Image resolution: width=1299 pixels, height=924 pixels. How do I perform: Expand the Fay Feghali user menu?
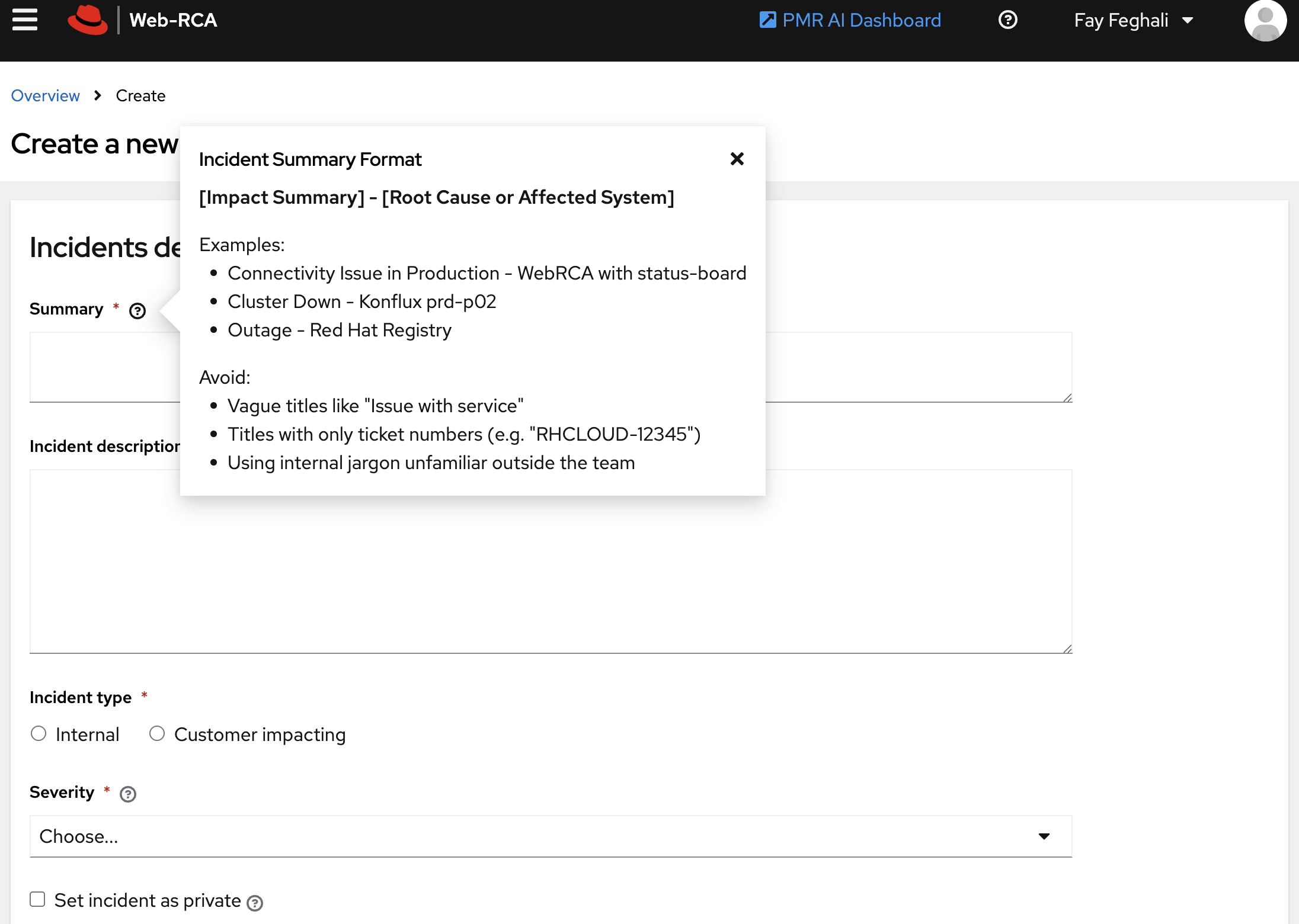(x=1132, y=20)
